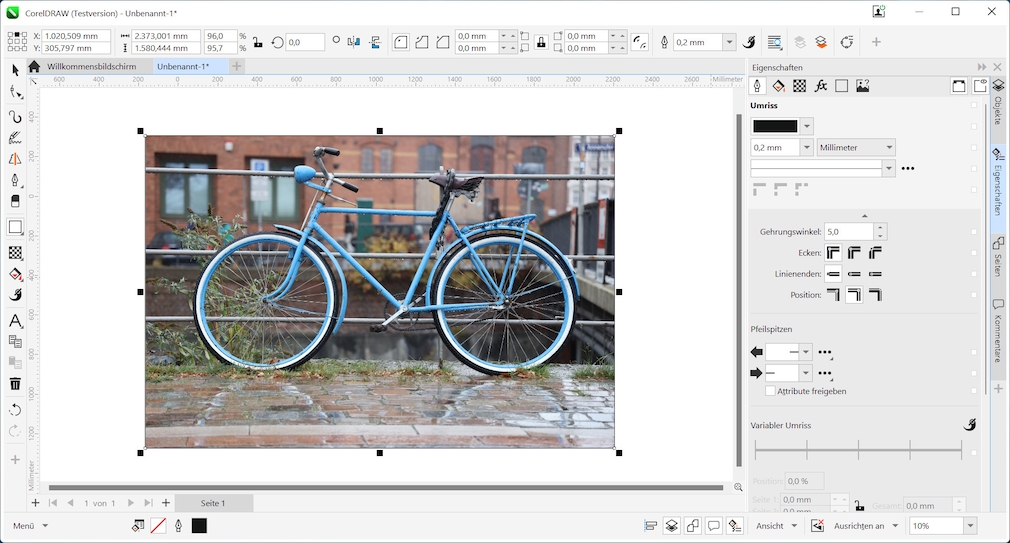Open line style dropdown in Umriss
Screen dimensions: 1010x543
tap(889, 168)
